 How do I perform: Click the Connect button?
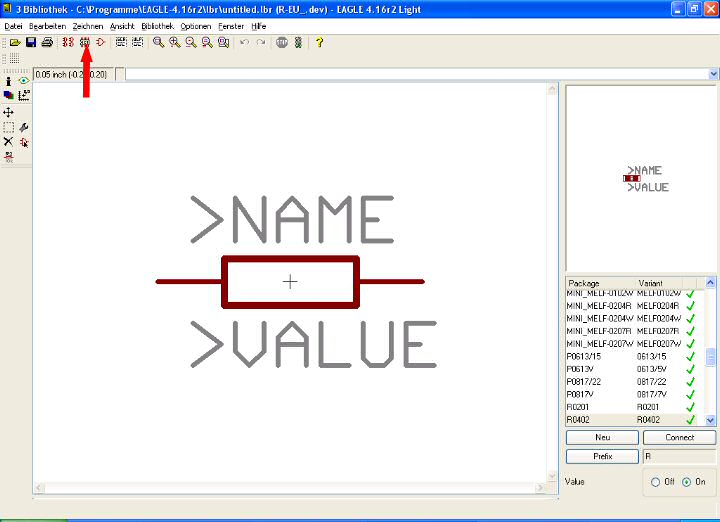(x=679, y=438)
